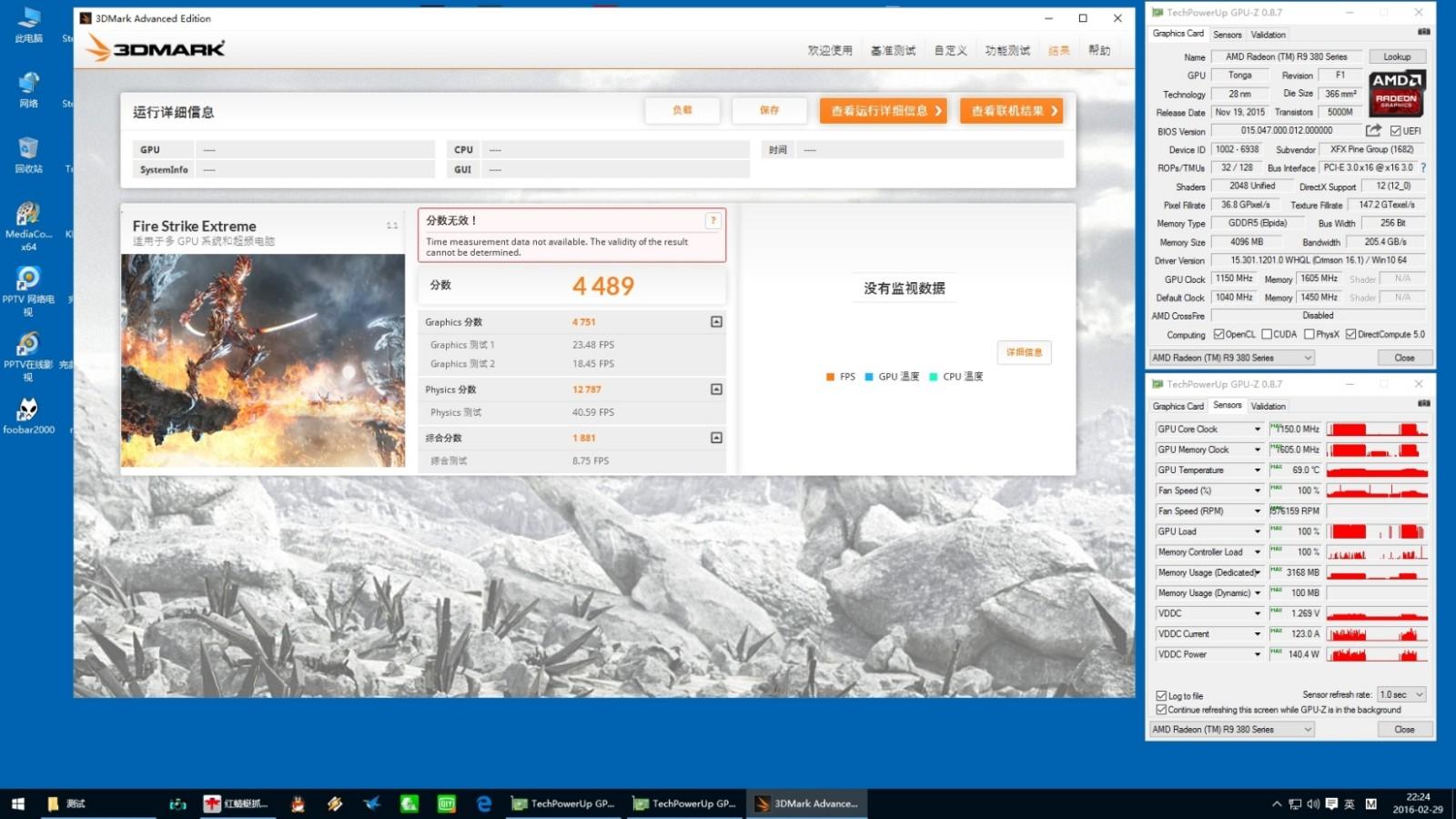The width and height of the screenshot is (1456, 819).
Task: Collapse the 综合分数 section
Action: click(x=716, y=438)
